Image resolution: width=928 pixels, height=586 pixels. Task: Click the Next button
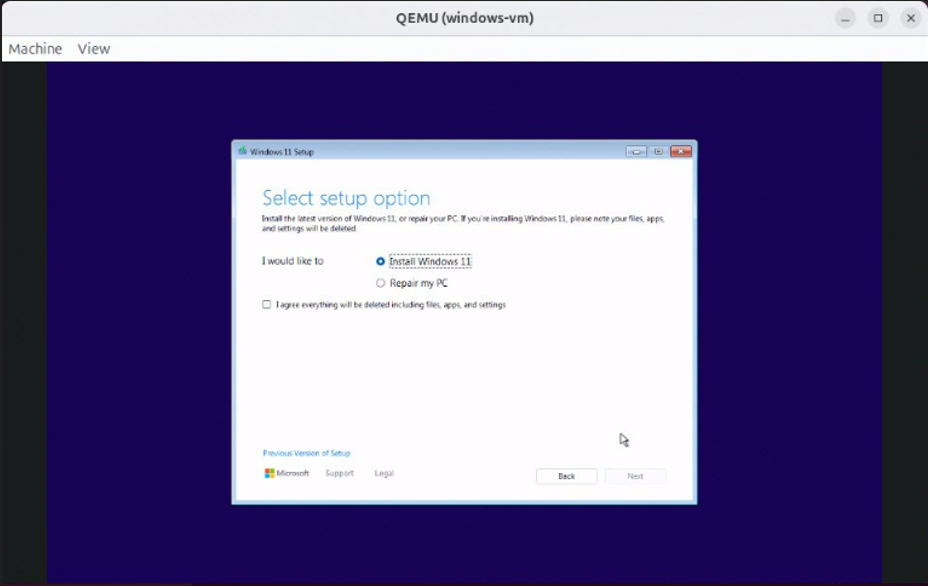tap(636, 475)
